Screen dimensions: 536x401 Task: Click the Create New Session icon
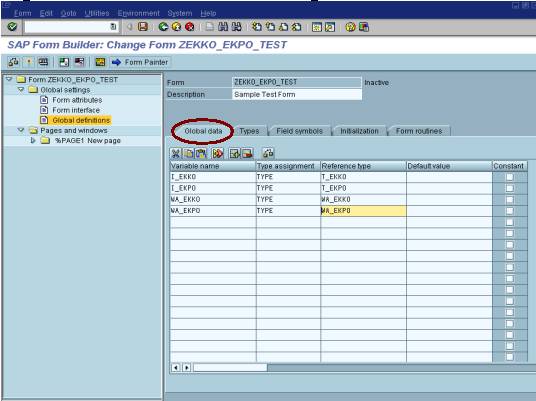point(317,27)
